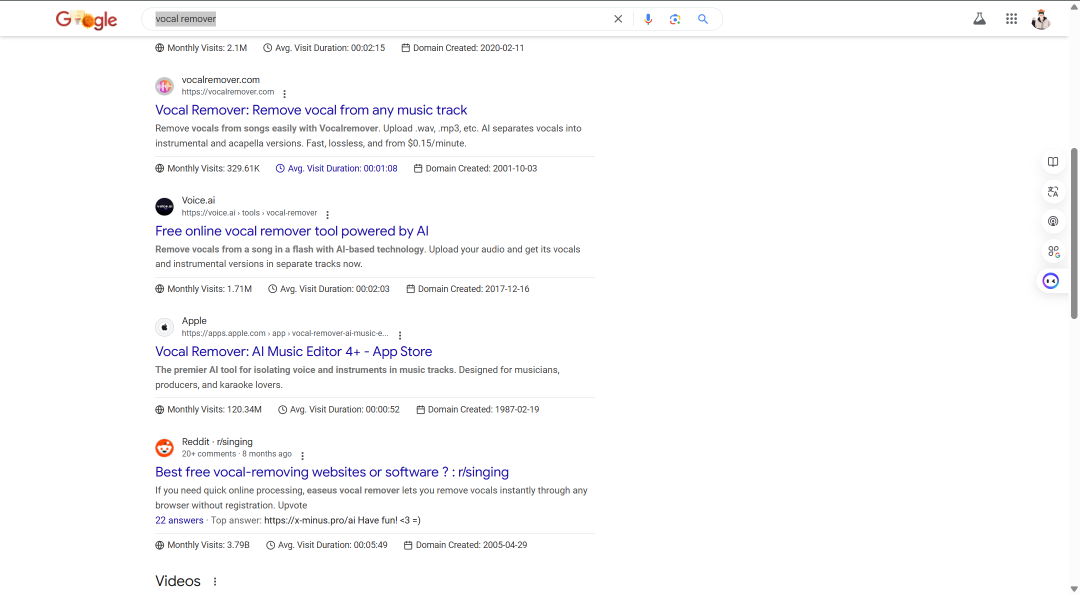This screenshot has width=1080, height=594.
Task: Click the Reddit favicon
Action: coord(164,448)
